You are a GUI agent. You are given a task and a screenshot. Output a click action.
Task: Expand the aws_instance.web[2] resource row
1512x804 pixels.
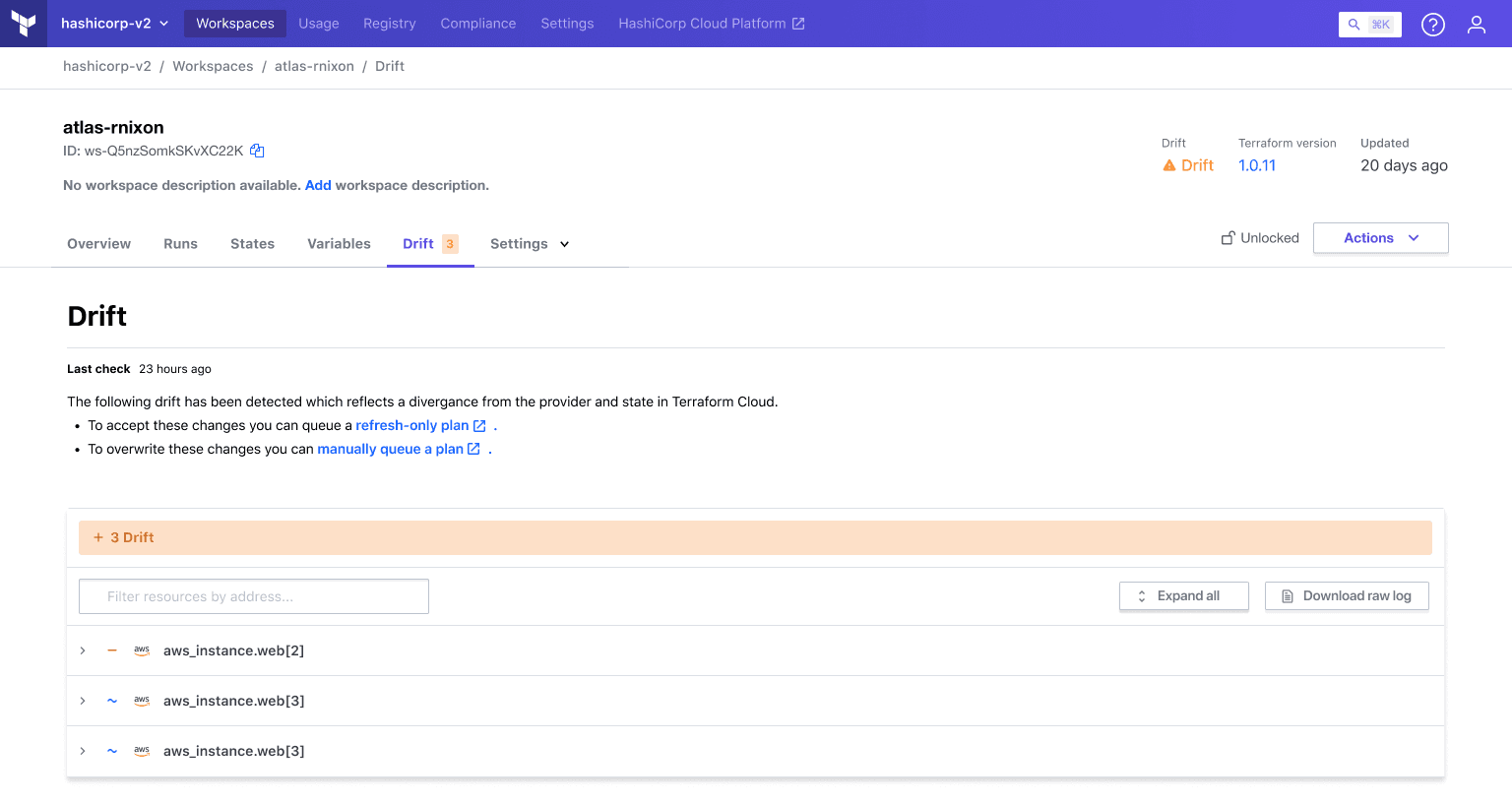(x=83, y=650)
